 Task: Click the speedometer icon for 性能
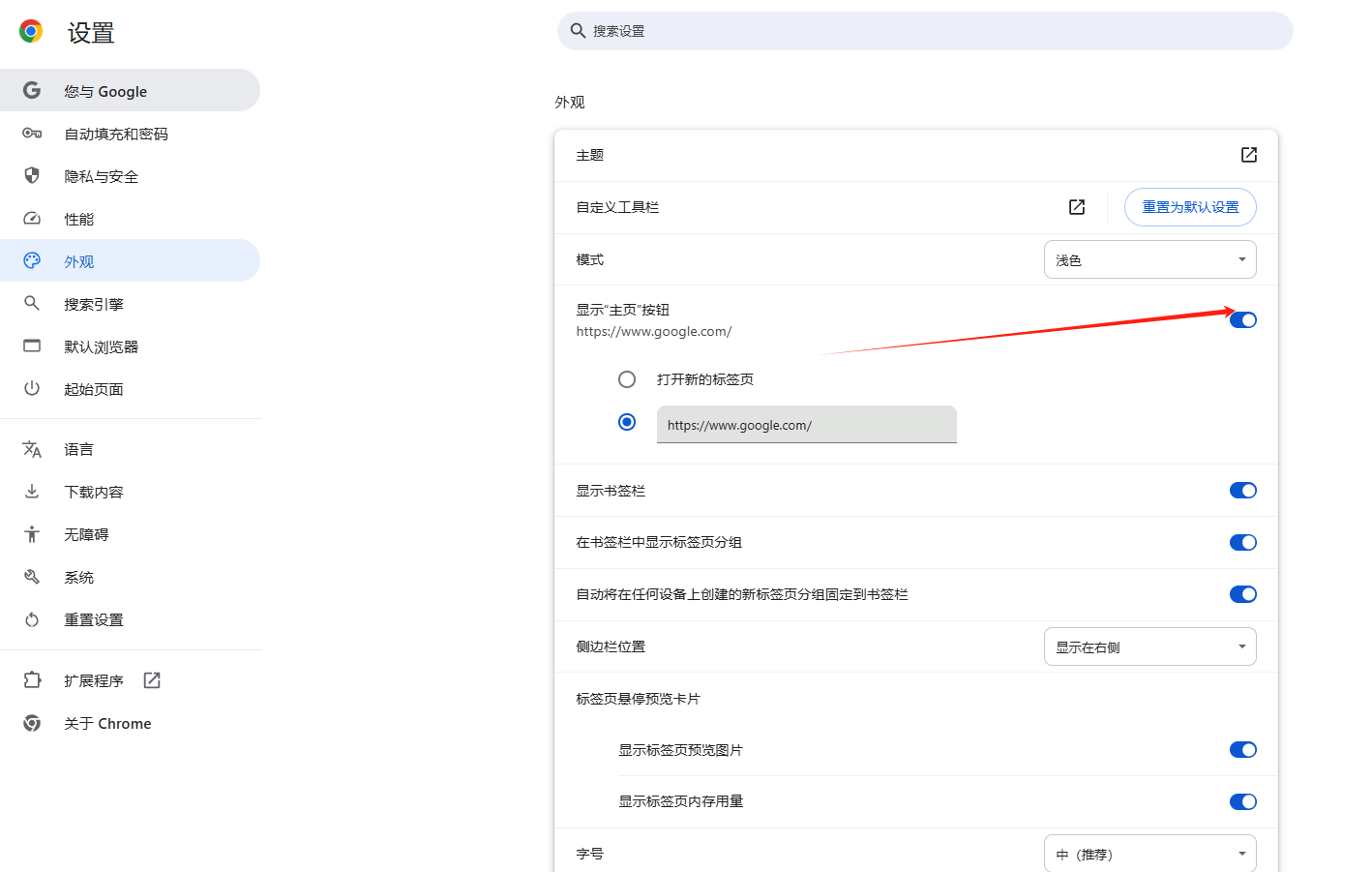pyautogui.click(x=32, y=219)
